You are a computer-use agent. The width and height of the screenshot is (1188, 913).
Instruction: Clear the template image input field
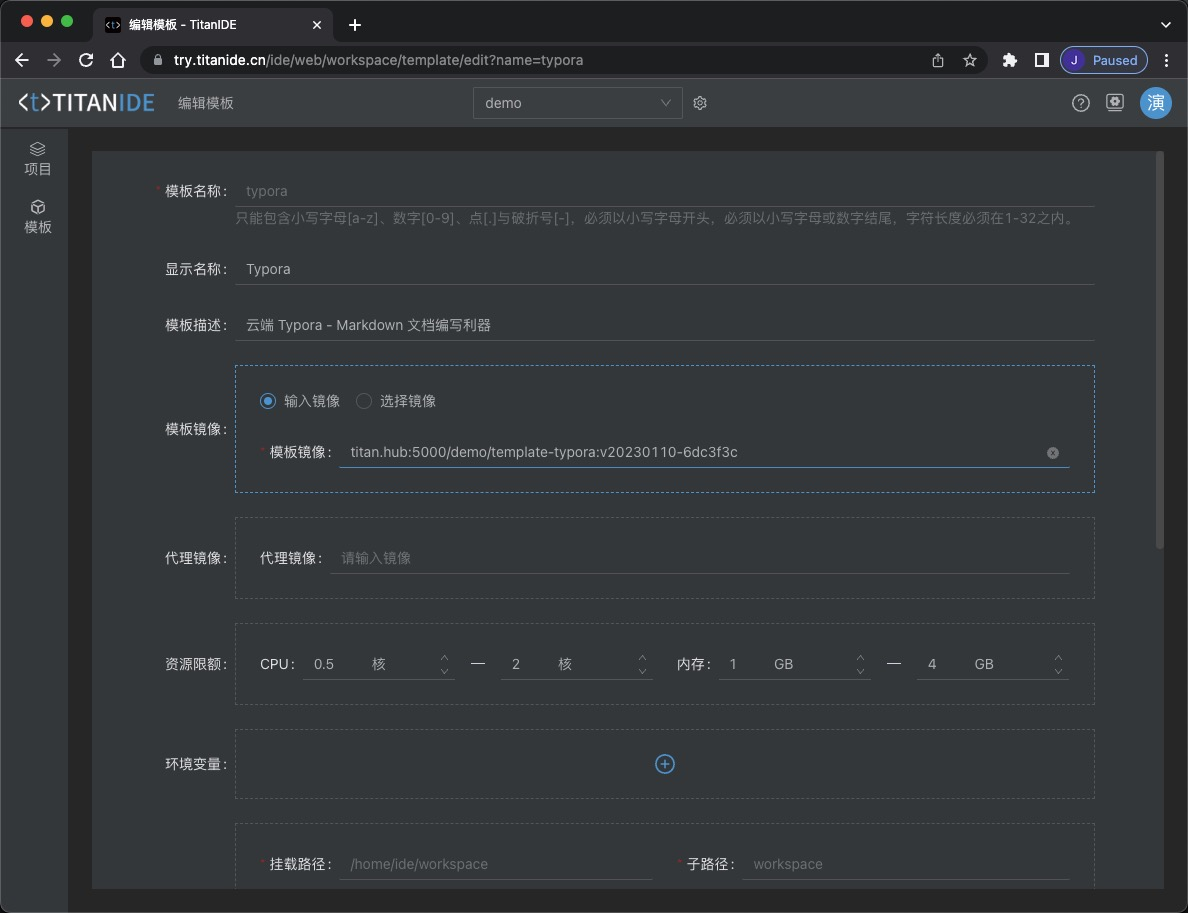(1052, 453)
